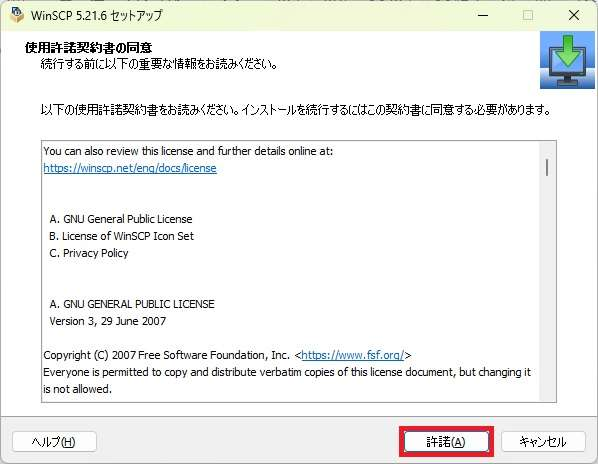Screen dimensions: 598x464
Task: Open the winscp.net license docs link
Action: click(130, 168)
